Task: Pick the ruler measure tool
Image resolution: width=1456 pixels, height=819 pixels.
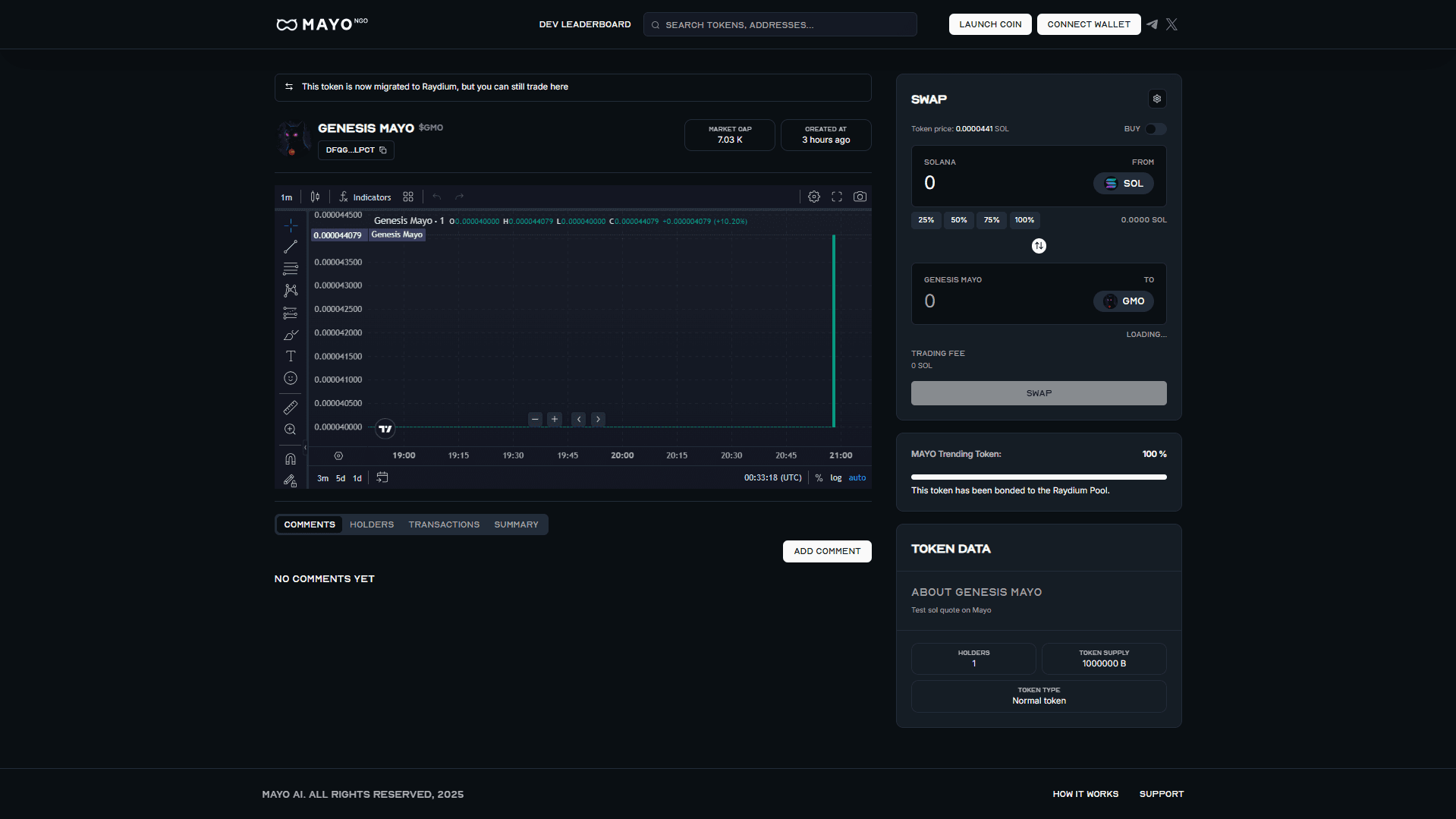Action: [290, 408]
